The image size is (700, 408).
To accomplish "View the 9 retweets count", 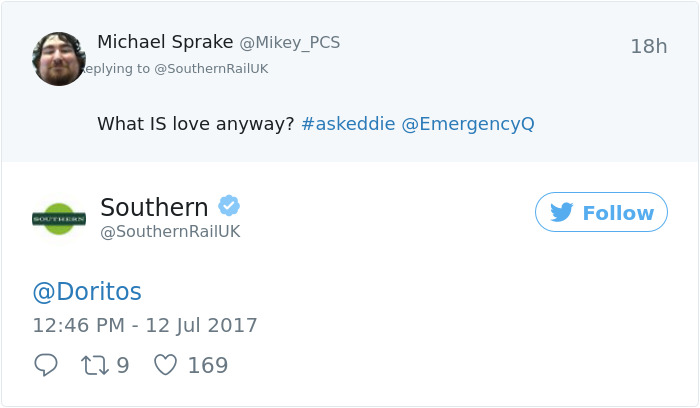I will (123, 365).
